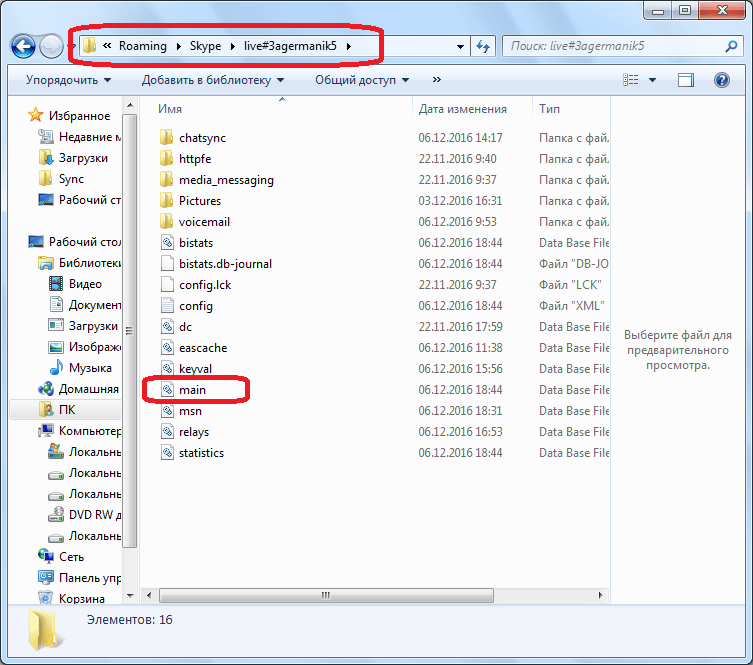The image size is (753, 665).
Task: Click navigation pane scrollbar up arrow
Action: (130, 105)
